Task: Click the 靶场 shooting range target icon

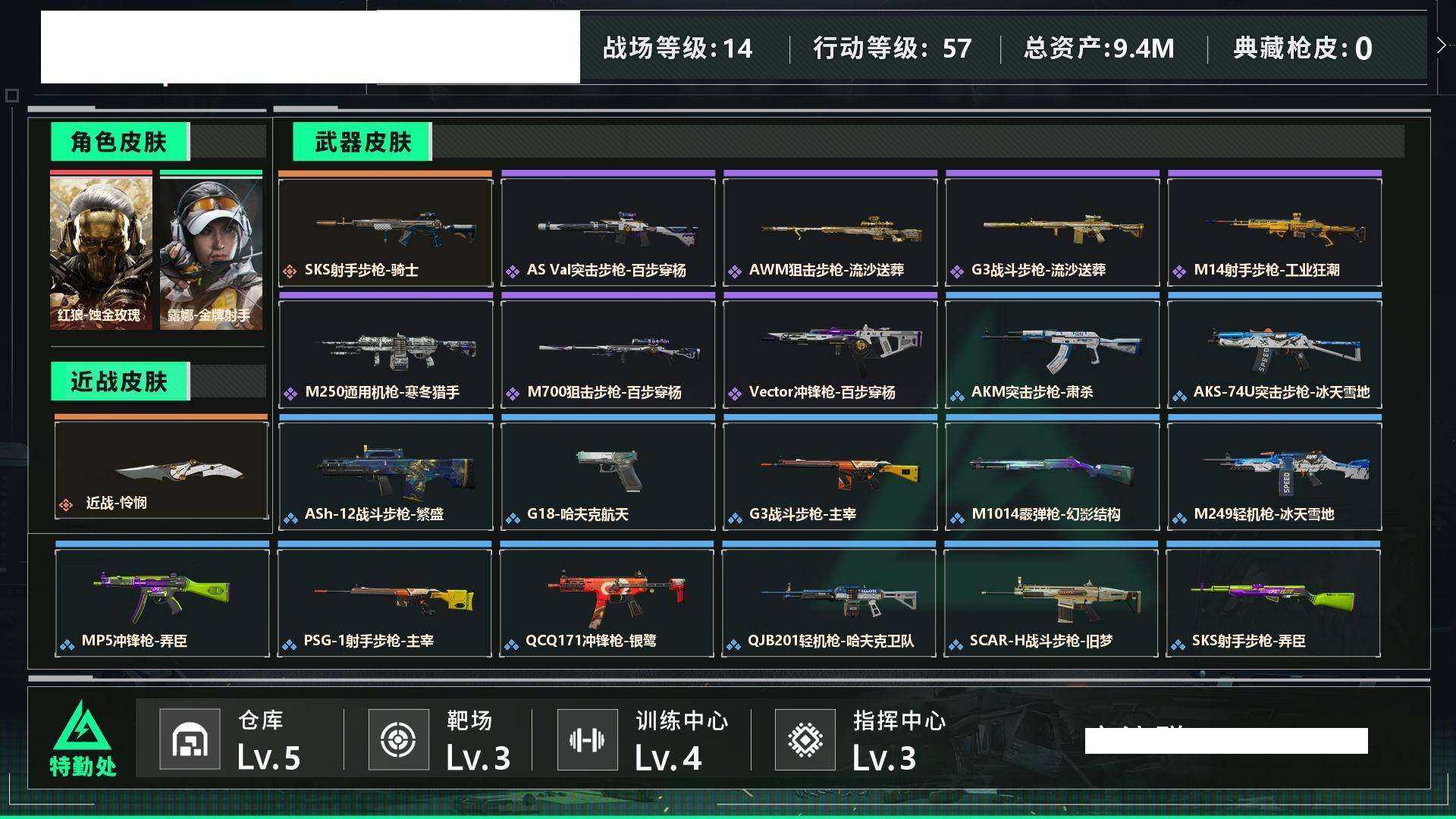Action: (x=398, y=739)
